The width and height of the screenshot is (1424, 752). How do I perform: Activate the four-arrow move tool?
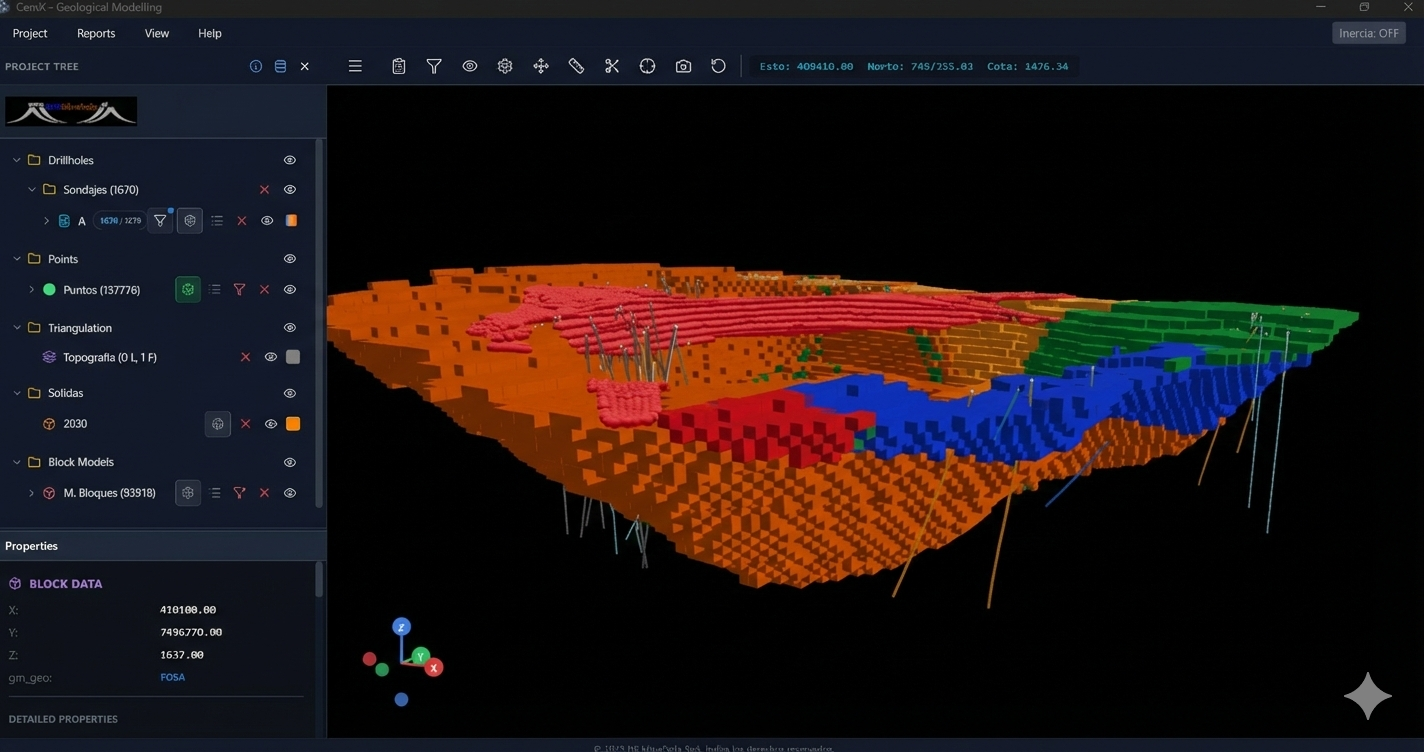tap(541, 66)
